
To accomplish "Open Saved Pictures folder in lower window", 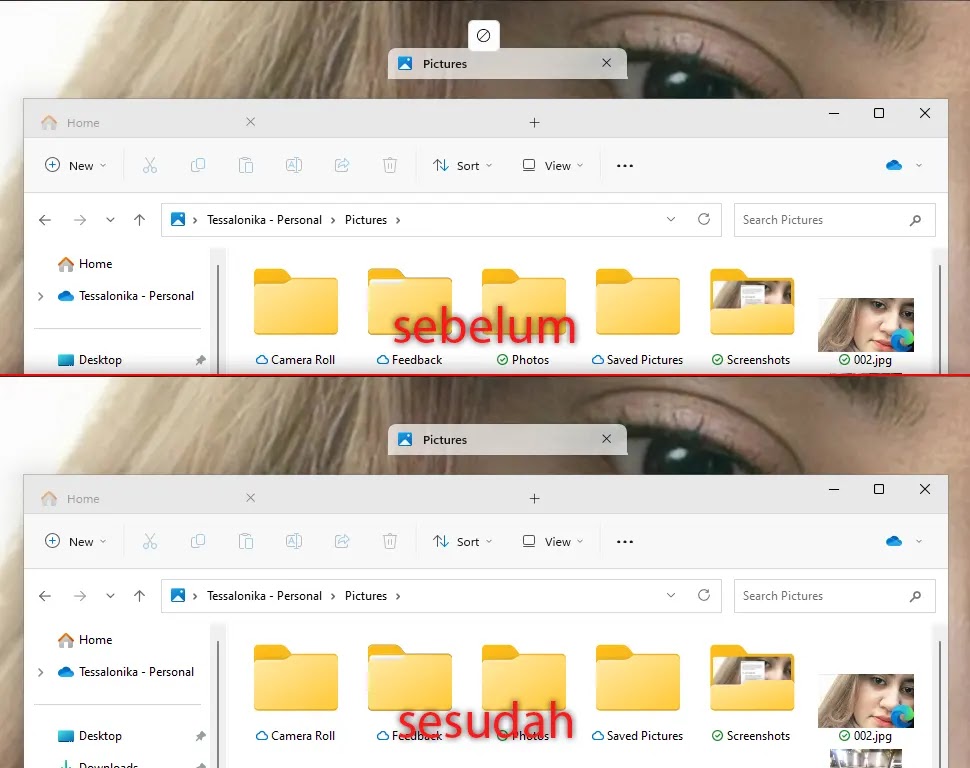I will pos(637,692).
